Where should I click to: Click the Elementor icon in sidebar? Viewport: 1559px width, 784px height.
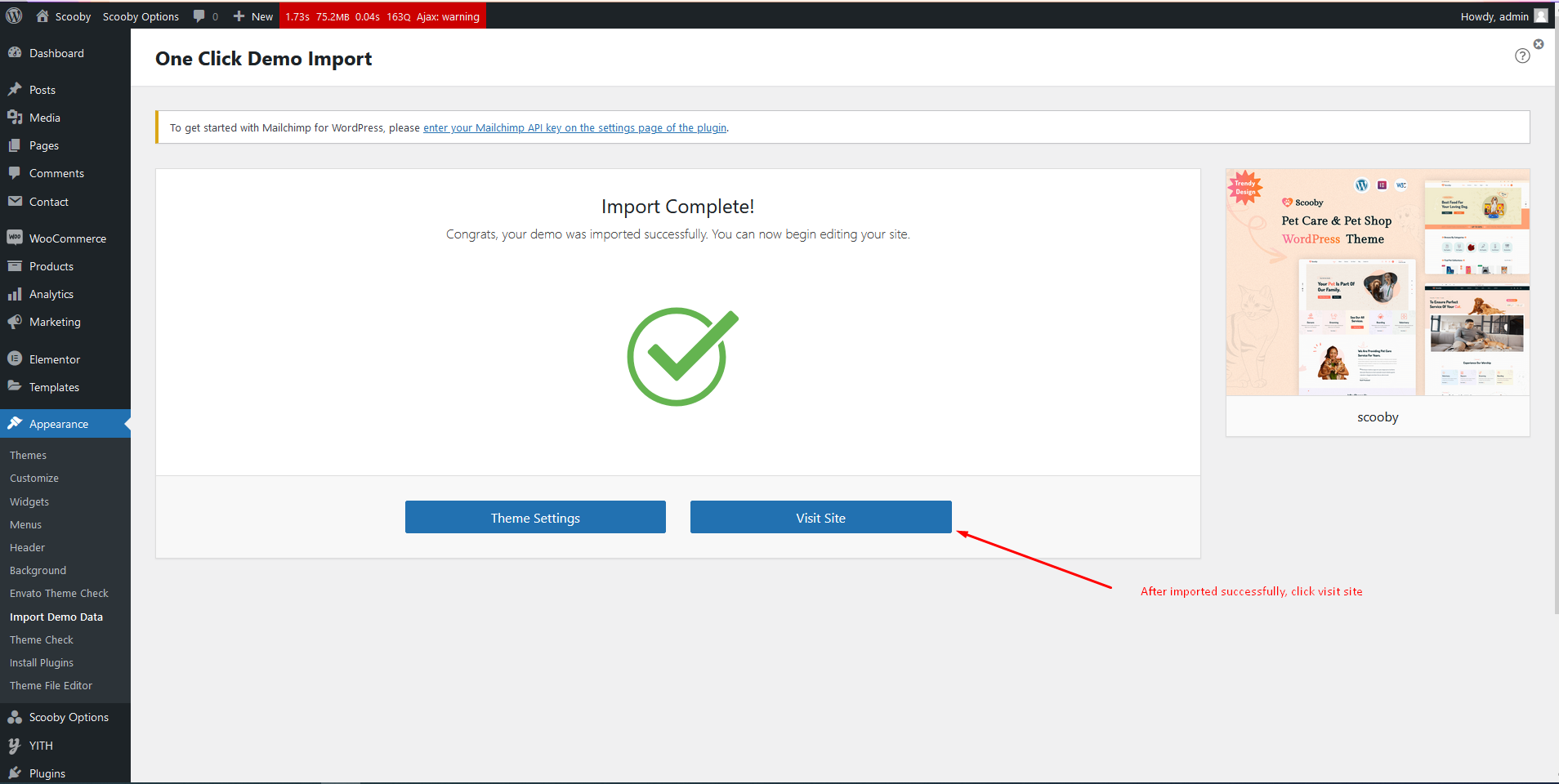point(15,359)
